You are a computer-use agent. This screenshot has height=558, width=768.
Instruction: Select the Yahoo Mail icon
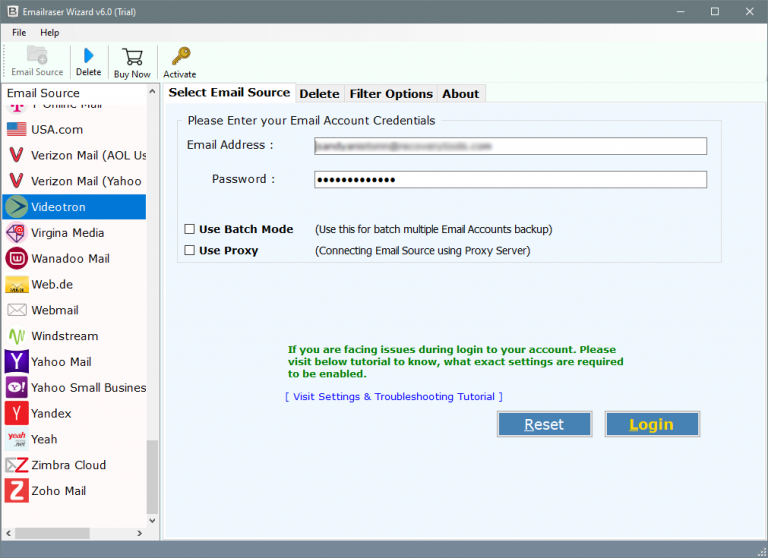[17, 362]
